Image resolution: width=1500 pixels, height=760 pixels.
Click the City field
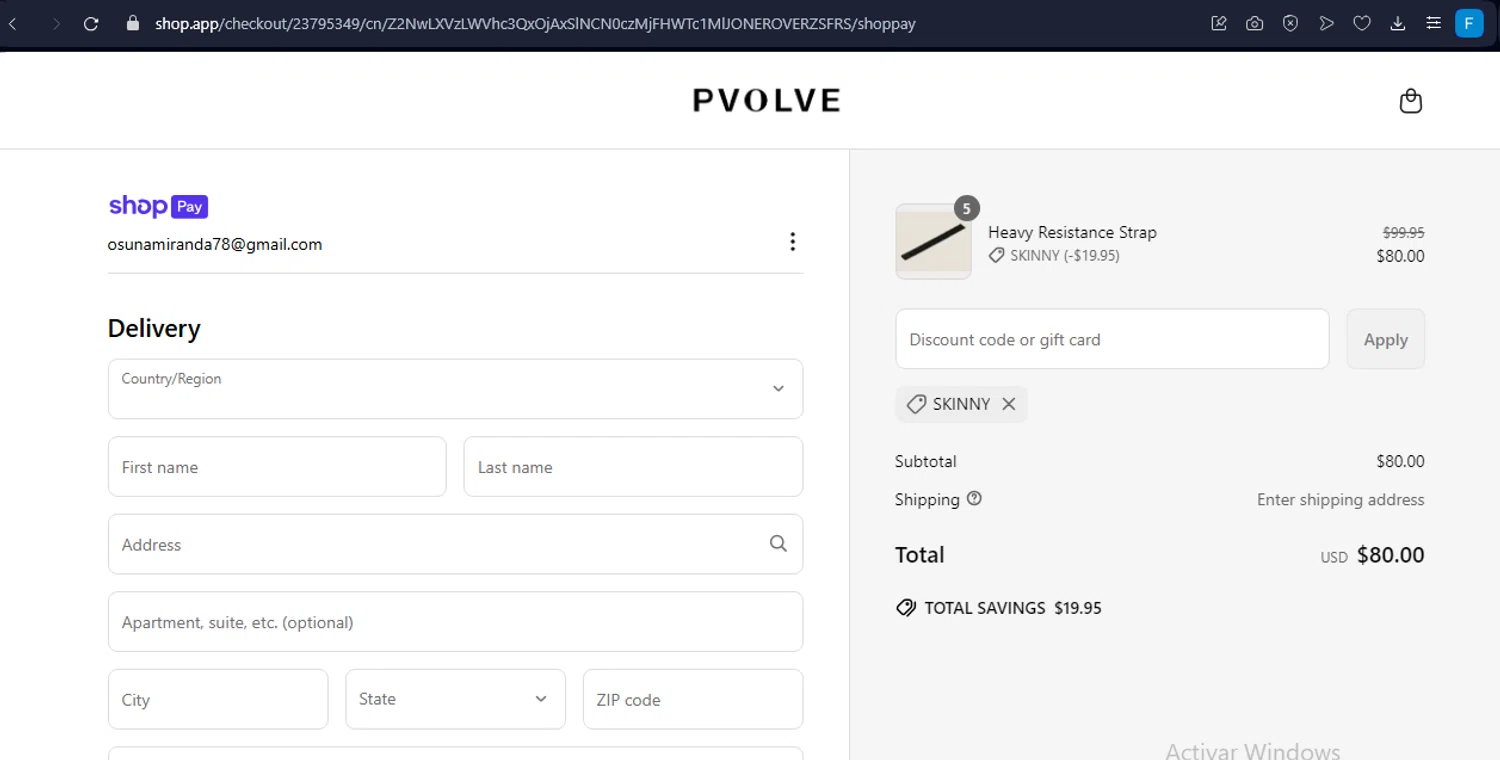pyautogui.click(x=218, y=699)
